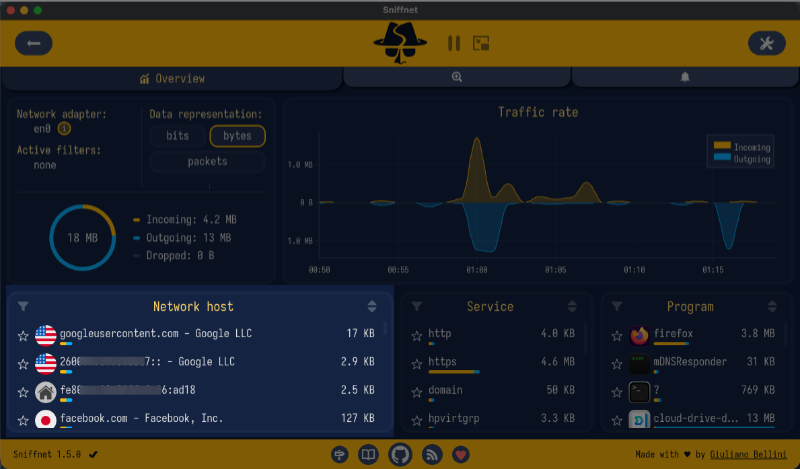Select bytes data representation
The image size is (800, 469).
pos(237,136)
